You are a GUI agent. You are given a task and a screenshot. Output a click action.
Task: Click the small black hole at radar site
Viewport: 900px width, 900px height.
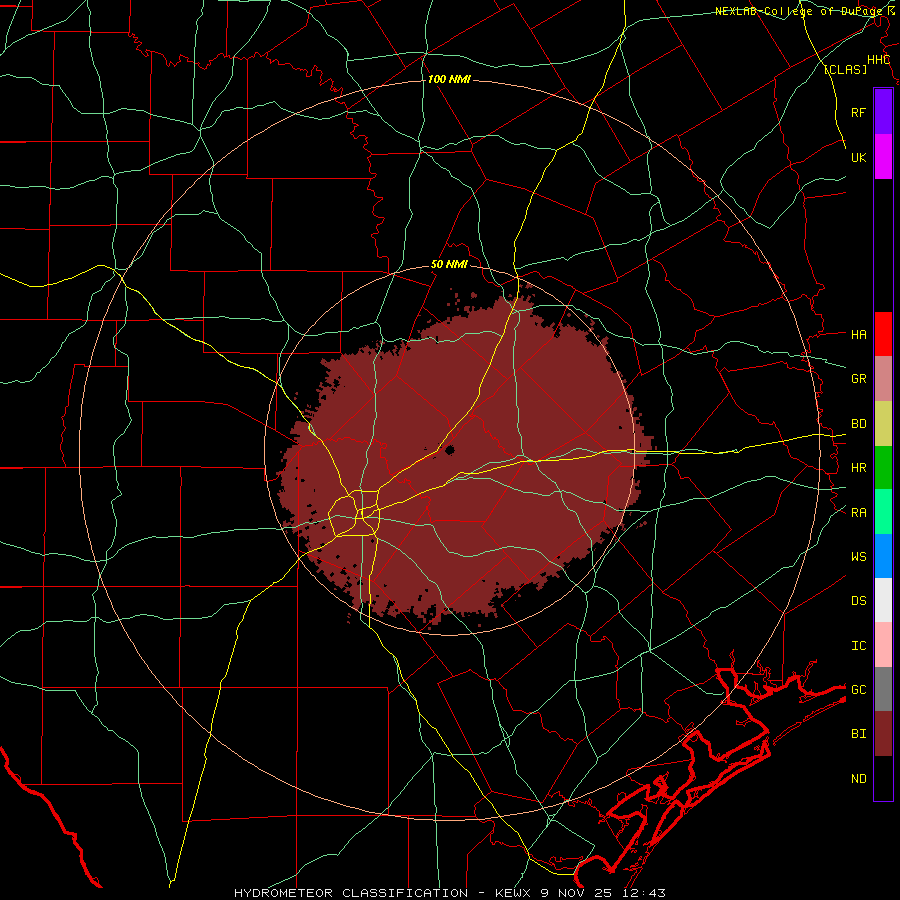pyautogui.click(x=449, y=450)
